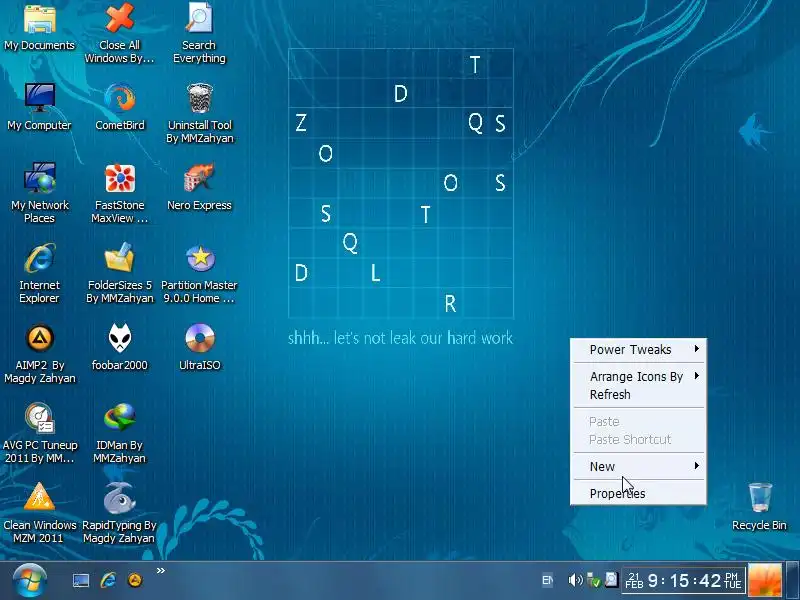This screenshot has width=800, height=600.
Task: Click the Start orb button
Action: coord(29,581)
